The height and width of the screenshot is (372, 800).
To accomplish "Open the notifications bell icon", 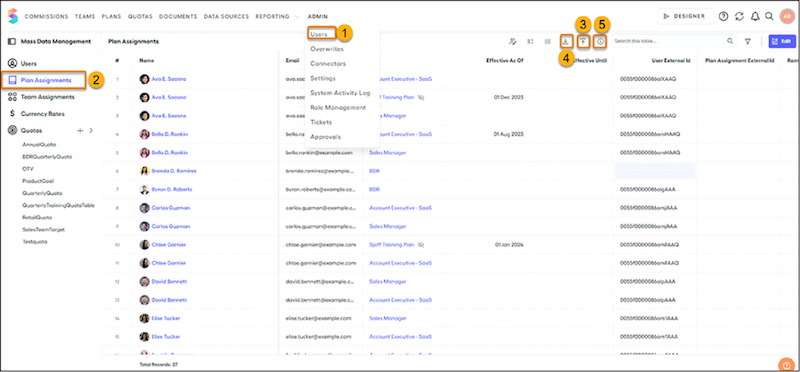I will point(755,16).
